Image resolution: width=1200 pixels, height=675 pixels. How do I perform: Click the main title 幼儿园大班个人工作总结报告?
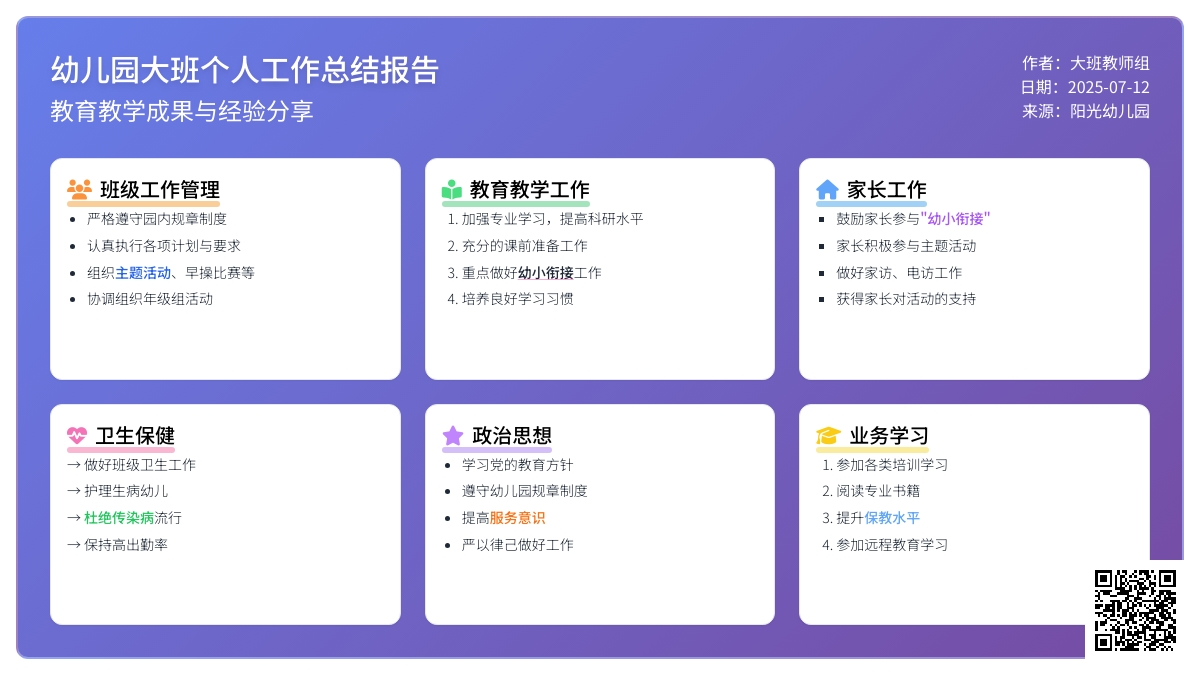pos(245,70)
